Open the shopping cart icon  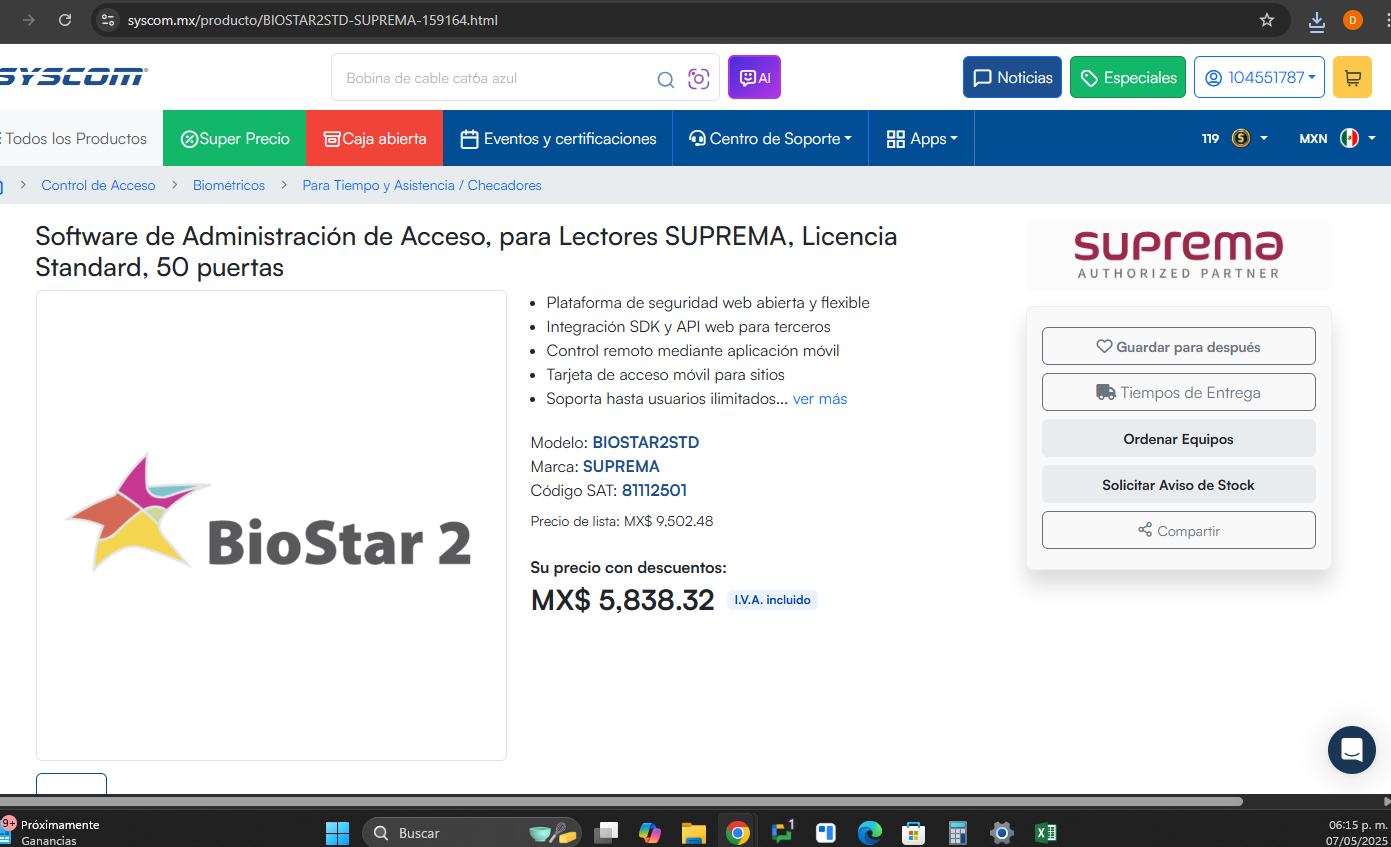1352,77
